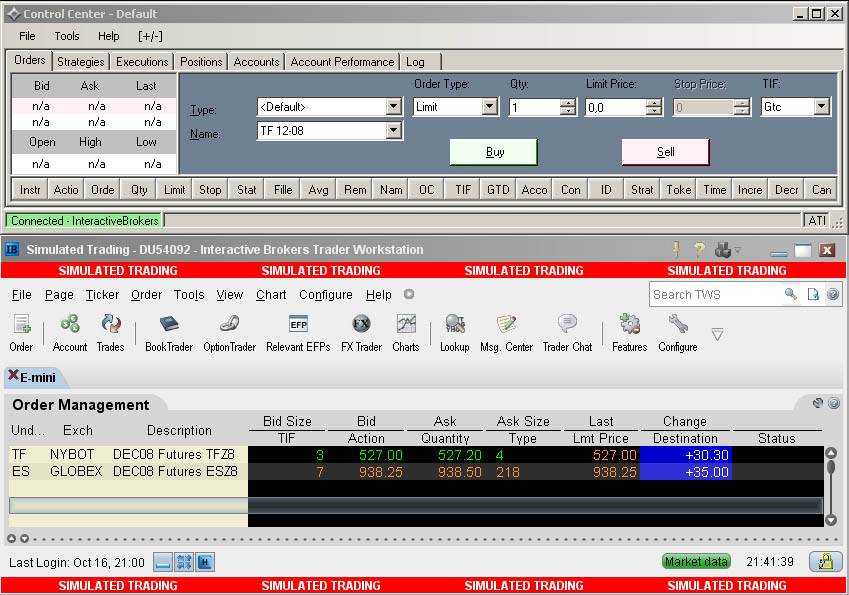
Task: Toggle the ATI button in Control Center
Action: coord(816,220)
